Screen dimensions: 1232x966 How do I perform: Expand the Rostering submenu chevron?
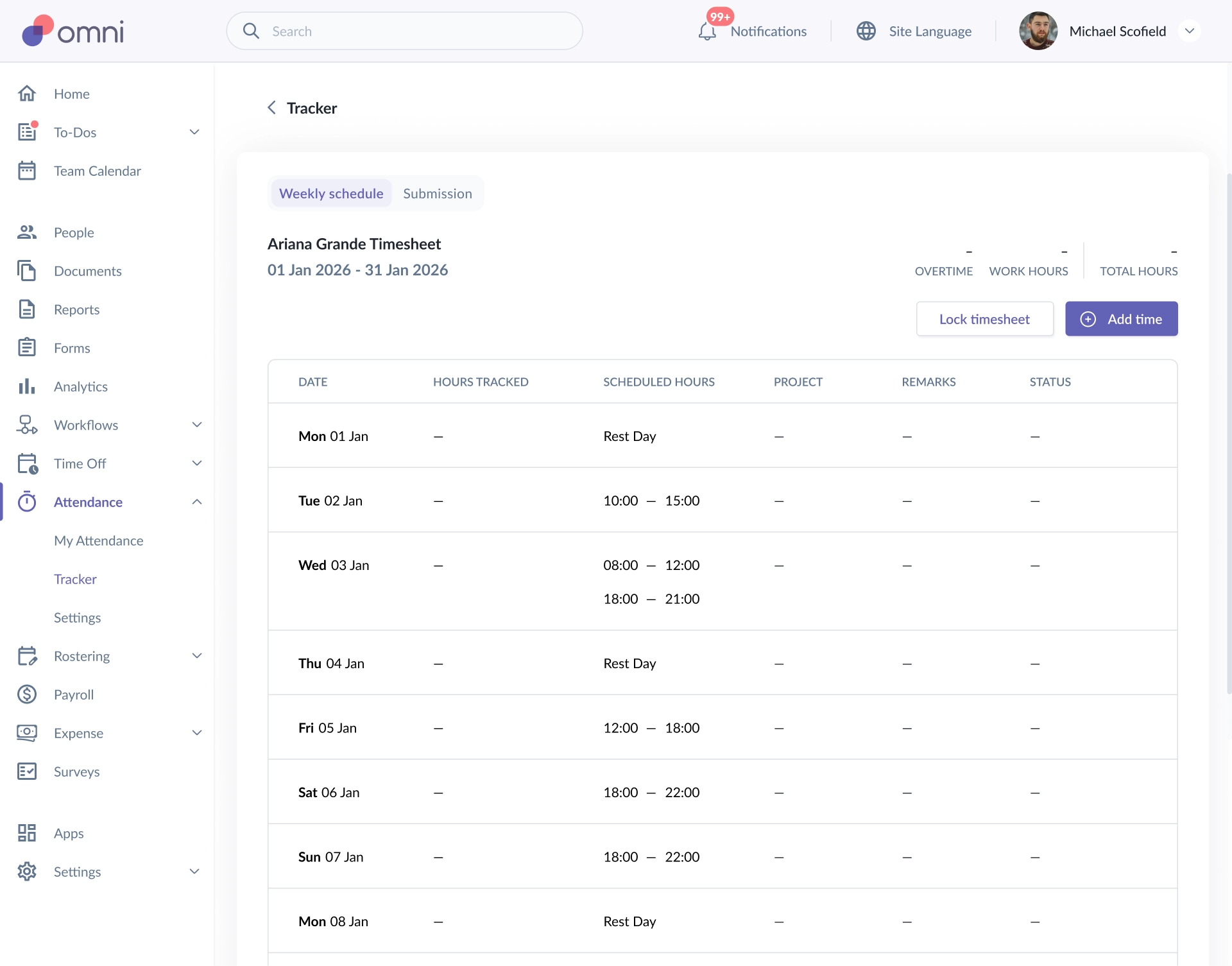pos(197,656)
